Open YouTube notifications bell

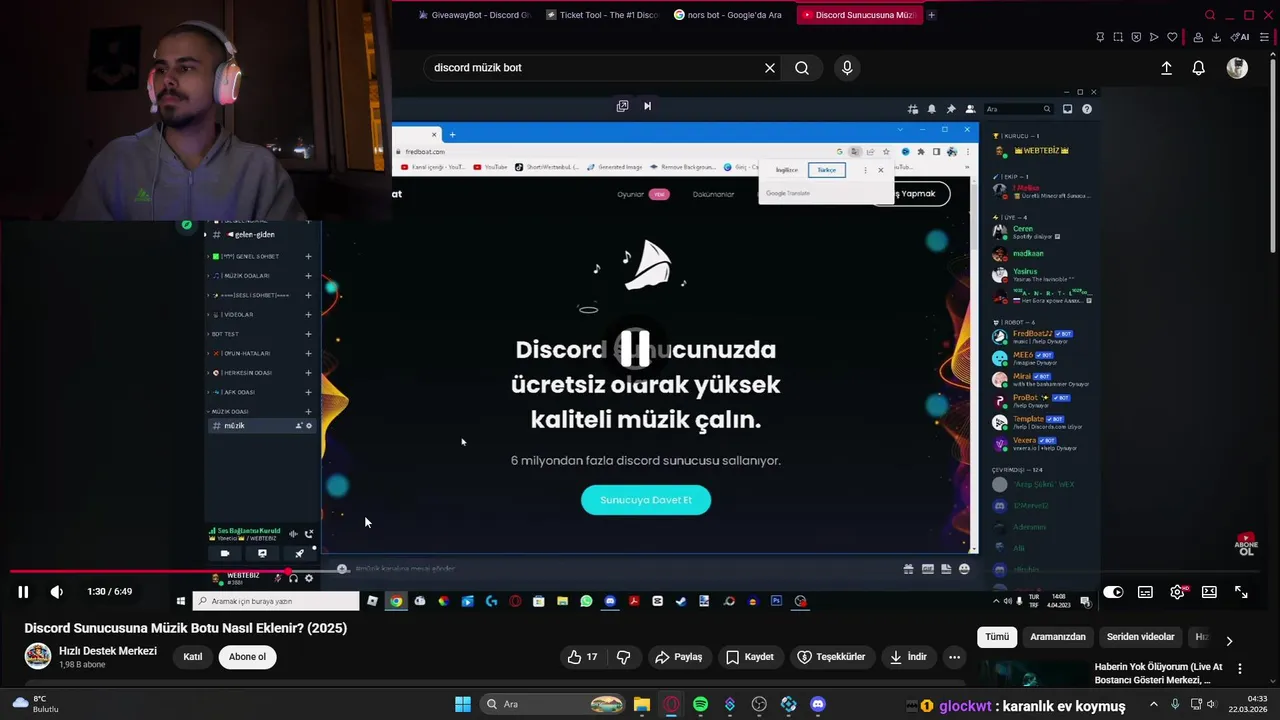pyautogui.click(x=1198, y=68)
